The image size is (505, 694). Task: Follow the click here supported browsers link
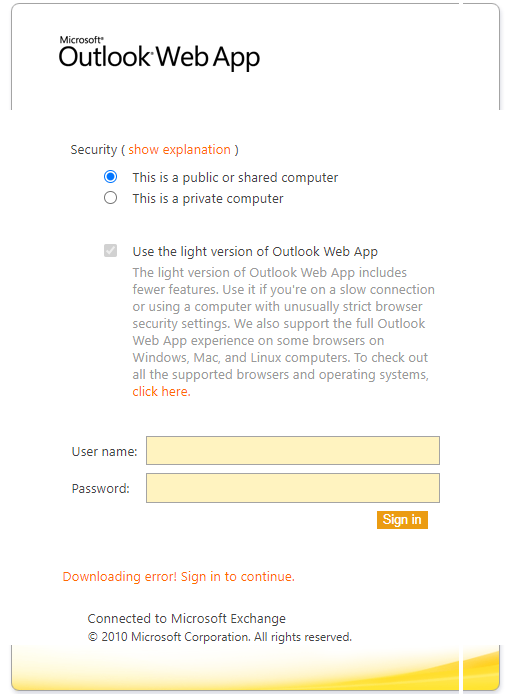pos(161,391)
